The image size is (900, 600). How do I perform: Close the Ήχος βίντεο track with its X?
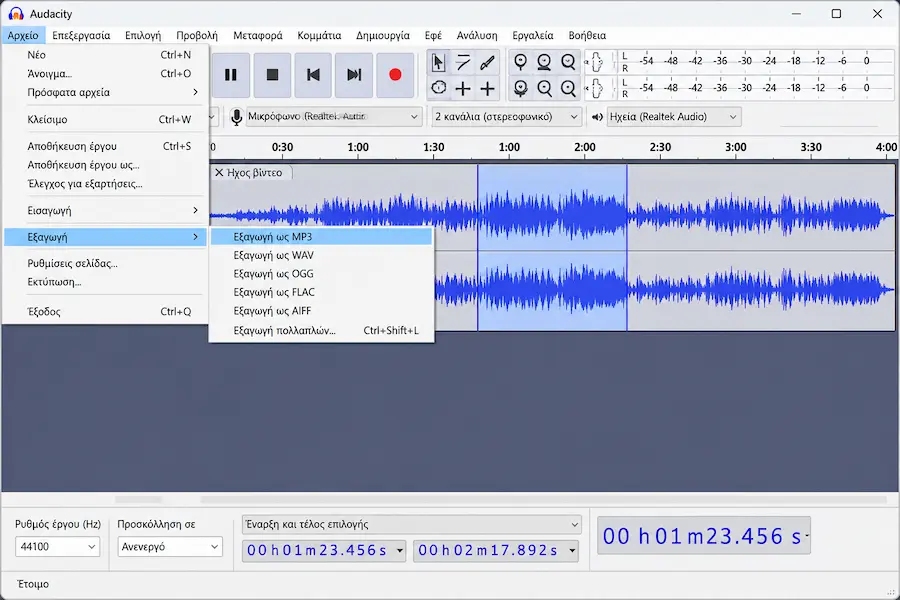pos(219,172)
